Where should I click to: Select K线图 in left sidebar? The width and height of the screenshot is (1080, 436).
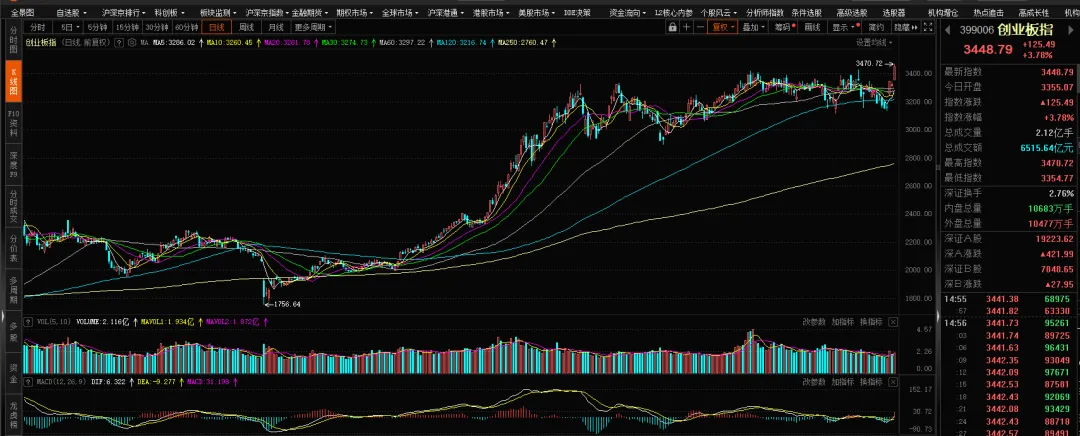pos(12,81)
